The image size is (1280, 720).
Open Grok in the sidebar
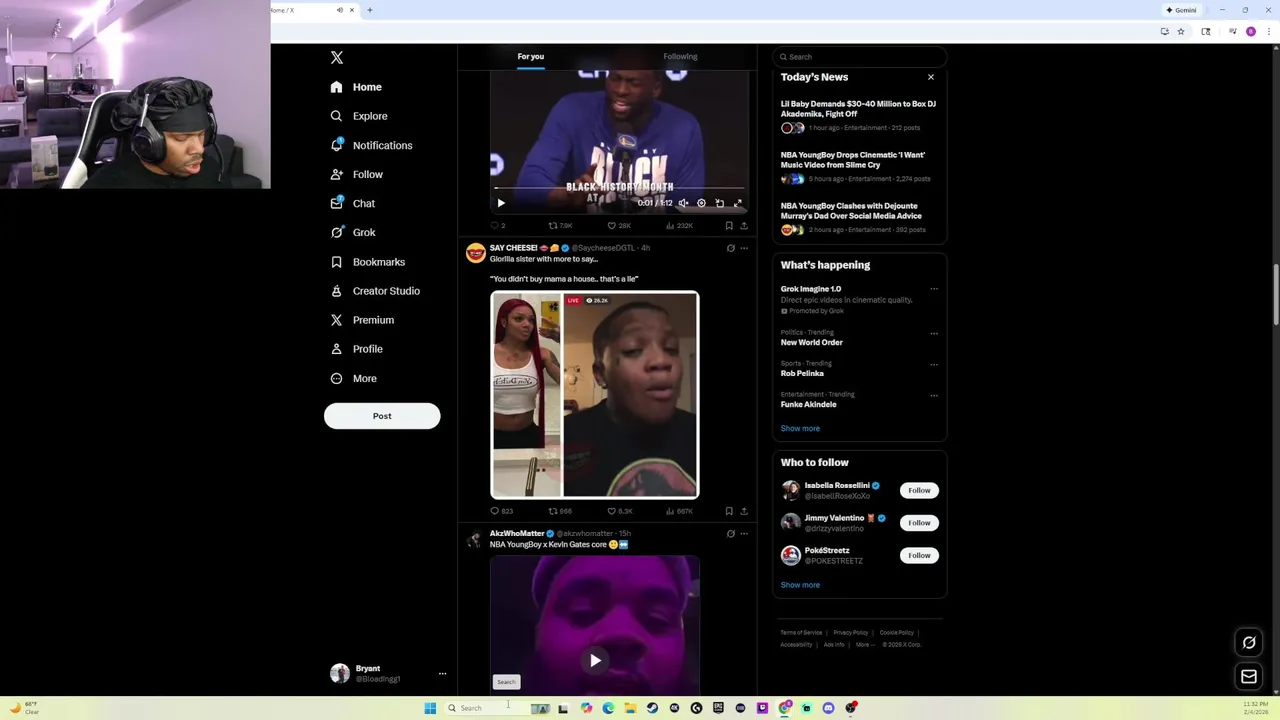point(352,232)
